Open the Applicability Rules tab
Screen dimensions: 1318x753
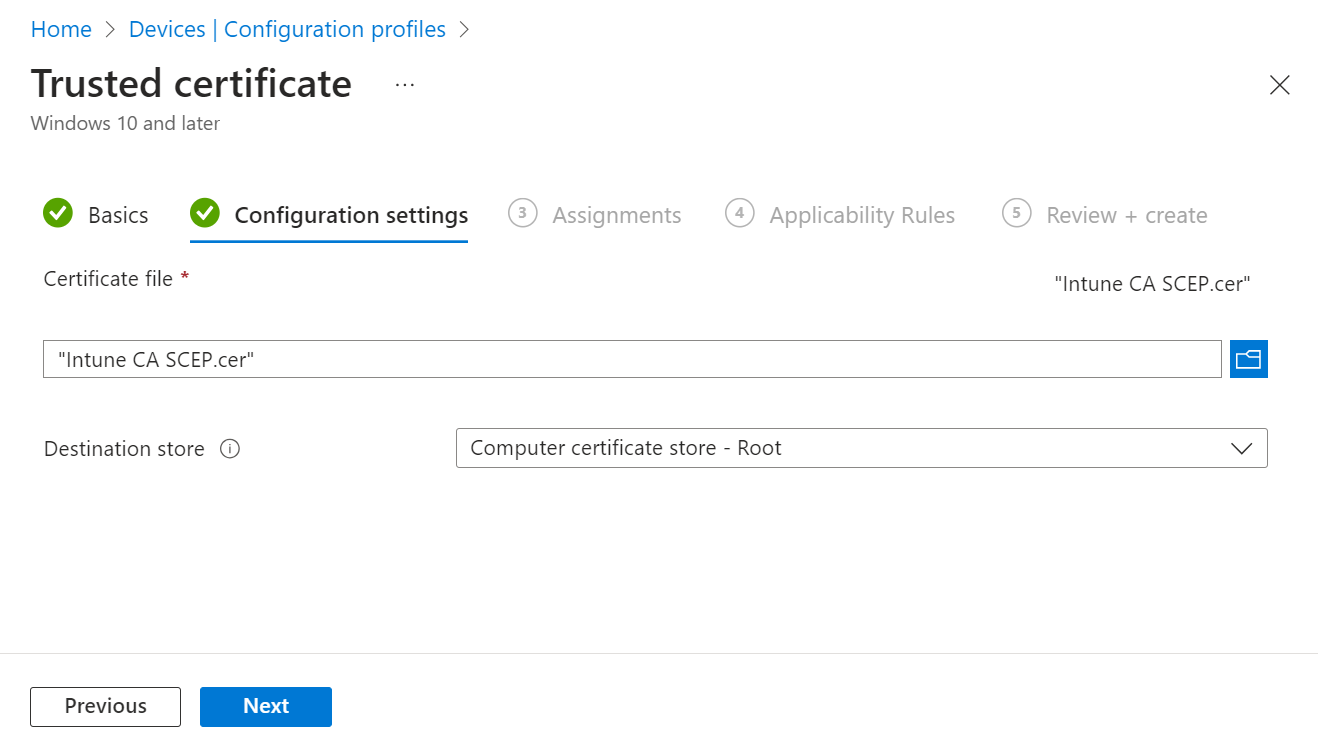[x=861, y=215]
